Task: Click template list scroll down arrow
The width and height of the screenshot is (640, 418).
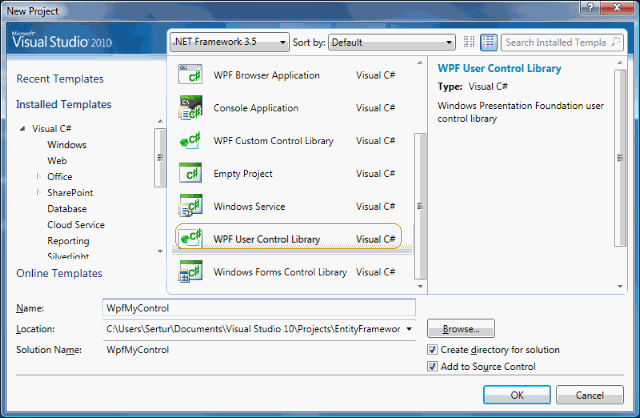Action: 420,286
